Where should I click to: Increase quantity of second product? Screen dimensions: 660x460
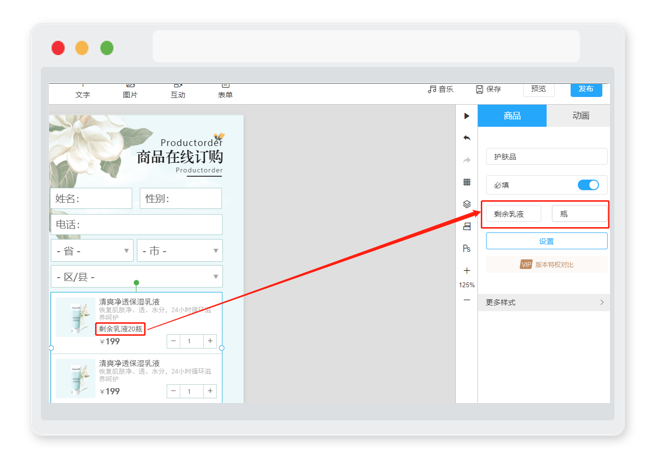210,391
